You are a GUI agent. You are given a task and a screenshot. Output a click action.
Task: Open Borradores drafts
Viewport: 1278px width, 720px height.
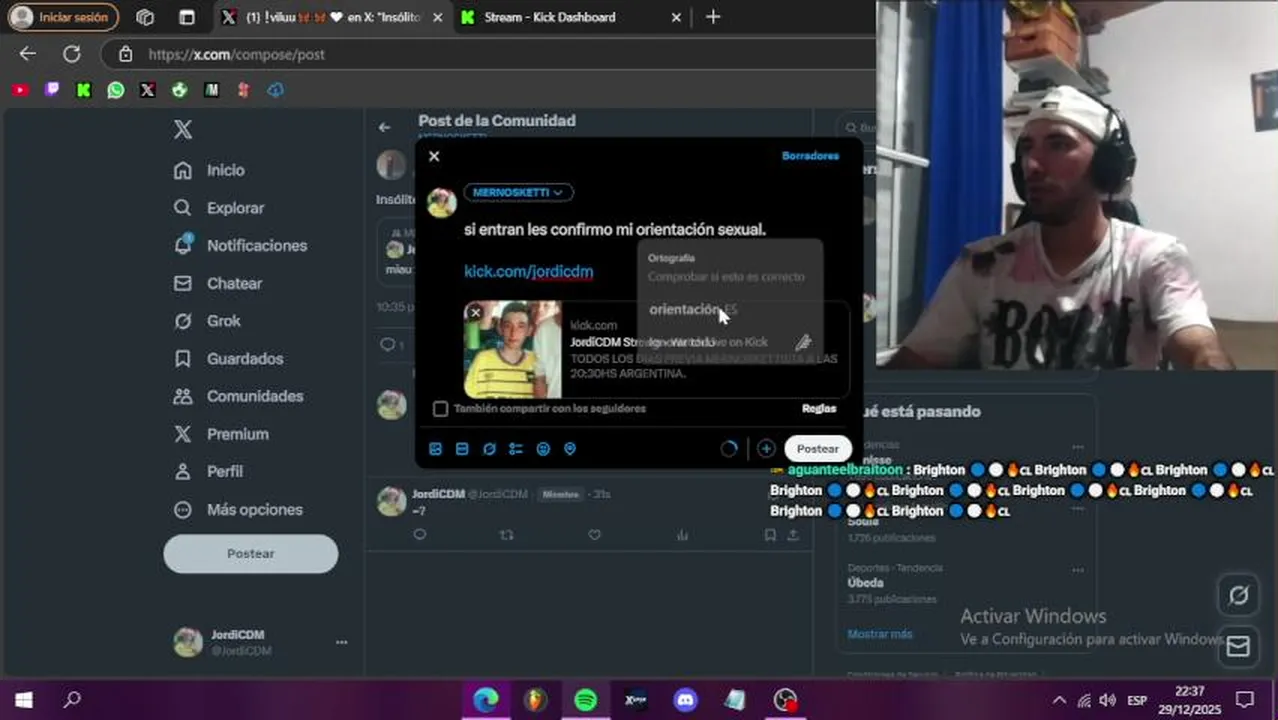tap(810, 156)
